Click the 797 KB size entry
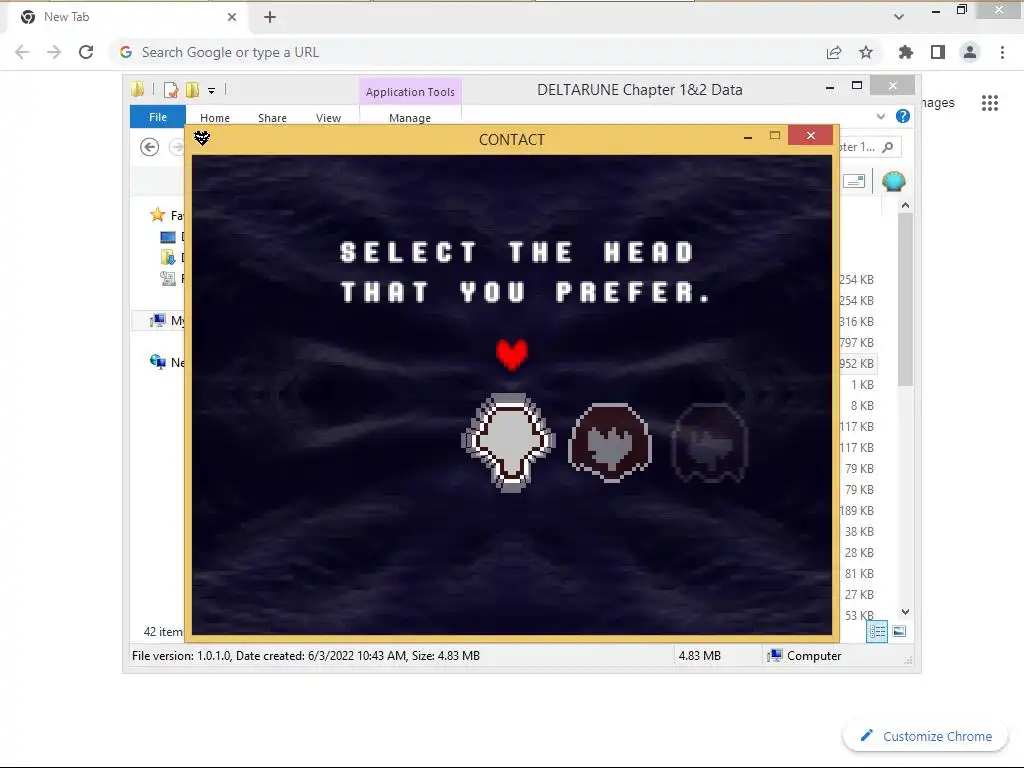 [857, 342]
